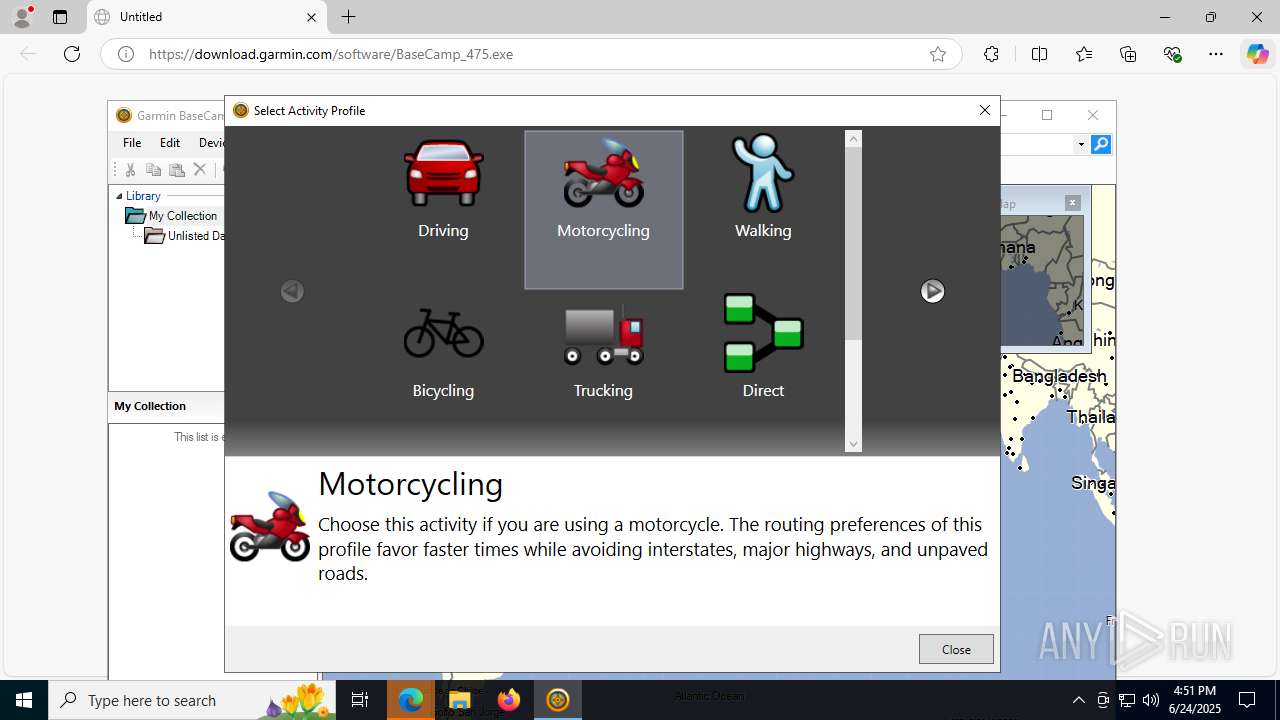The width and height of the screenshot is (1280, 720).
Task: Click the Copy icon in BaseCamp toolbar
Action: point(153,170)
